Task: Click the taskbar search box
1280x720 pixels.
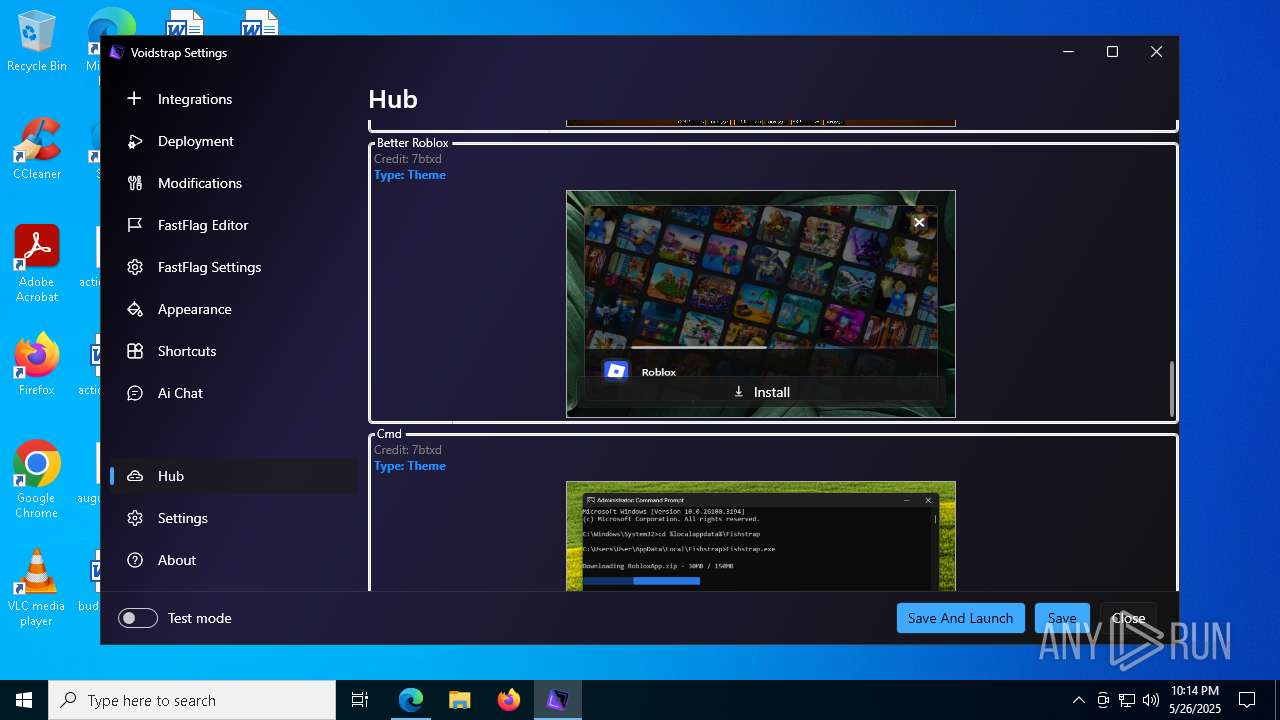Action: pos(192,700)
